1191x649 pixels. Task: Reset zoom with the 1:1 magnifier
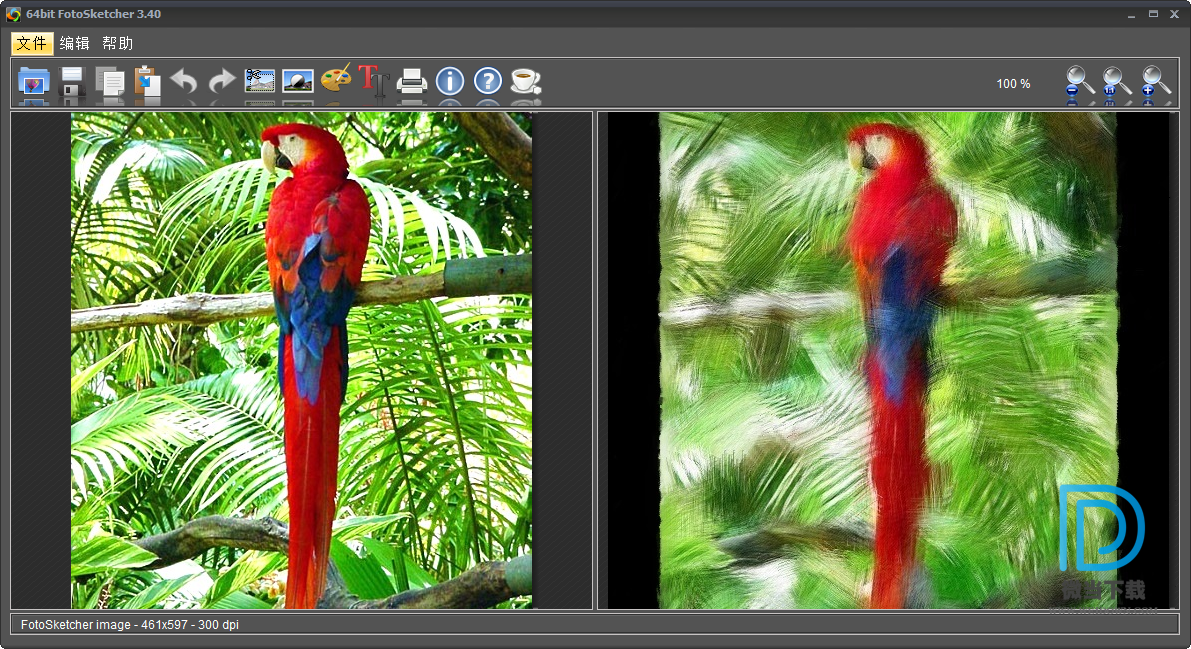click(1116, 83)
